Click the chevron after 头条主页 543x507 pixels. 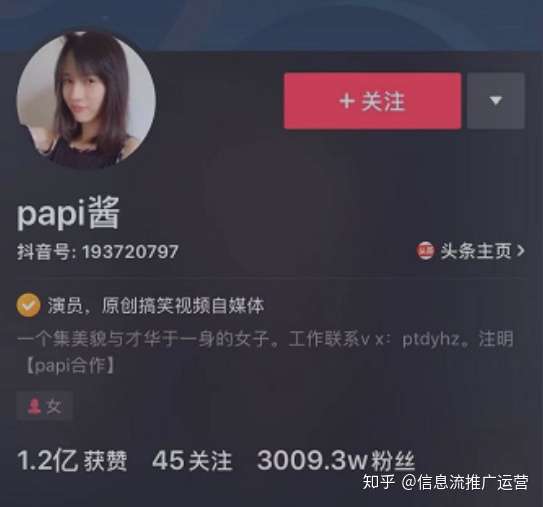pos(520,251)
